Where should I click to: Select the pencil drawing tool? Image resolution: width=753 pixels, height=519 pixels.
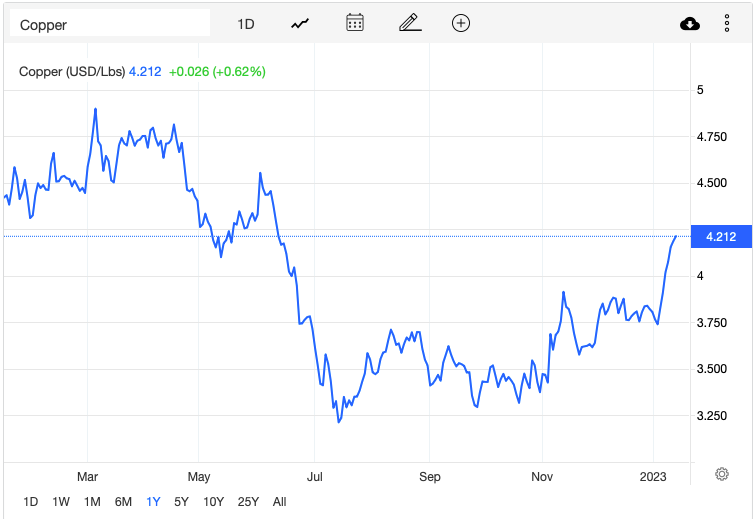point(410,23)
